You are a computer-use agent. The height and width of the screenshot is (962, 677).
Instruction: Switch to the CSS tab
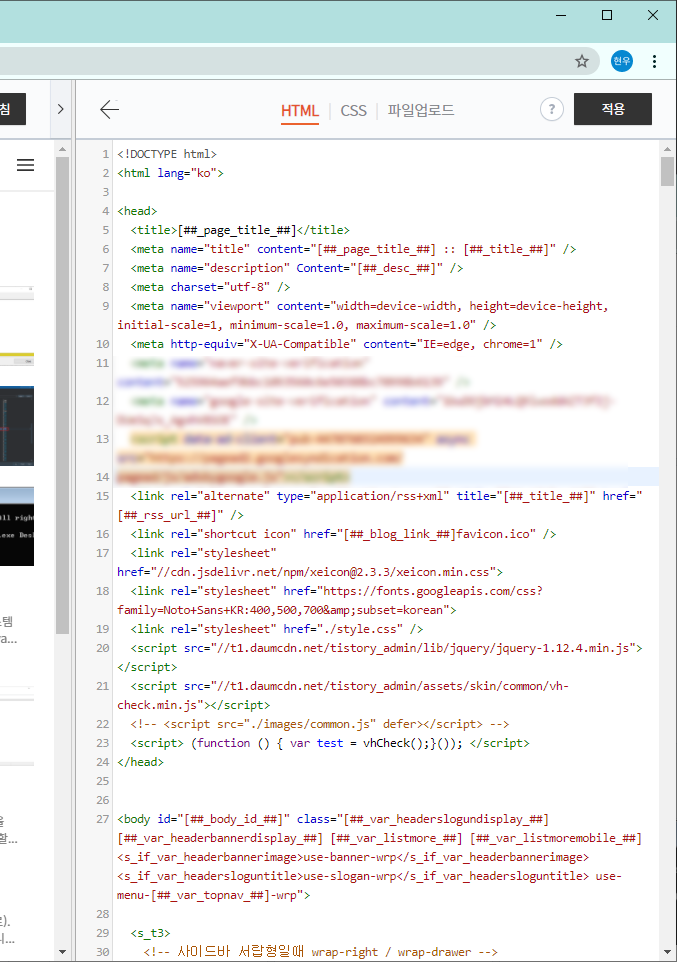354,111
